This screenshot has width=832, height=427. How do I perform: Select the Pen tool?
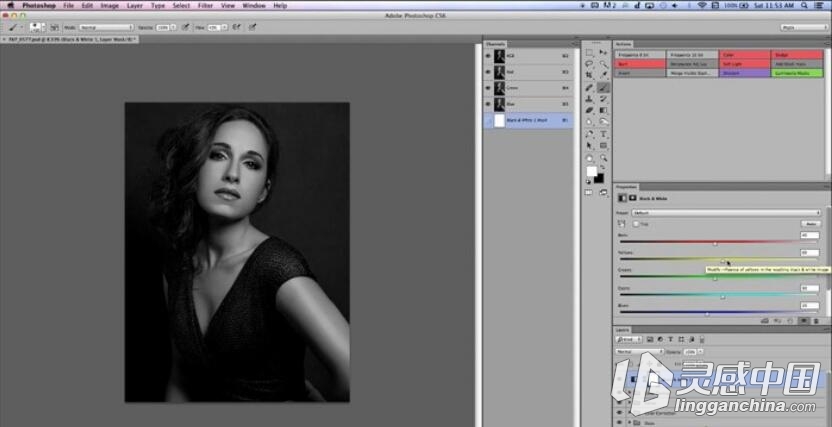(590, 134)
